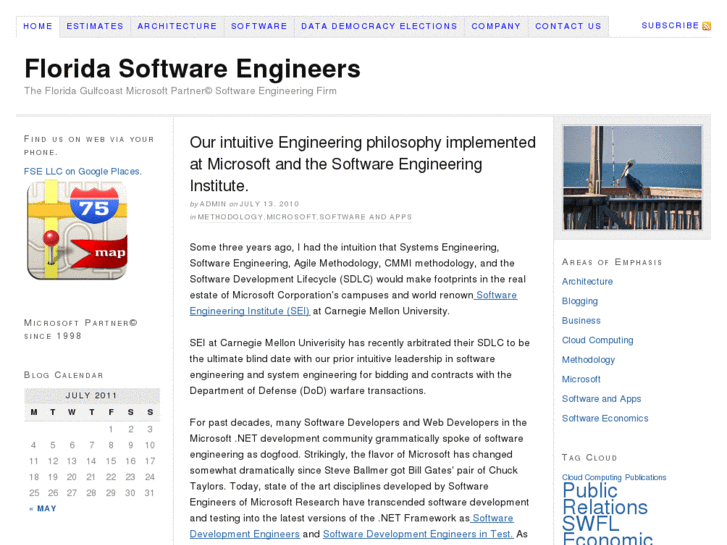Viewport: 727px width, 545px height.
Task: Click the RSS feed icon beside Subscribe
Action: 706,26
